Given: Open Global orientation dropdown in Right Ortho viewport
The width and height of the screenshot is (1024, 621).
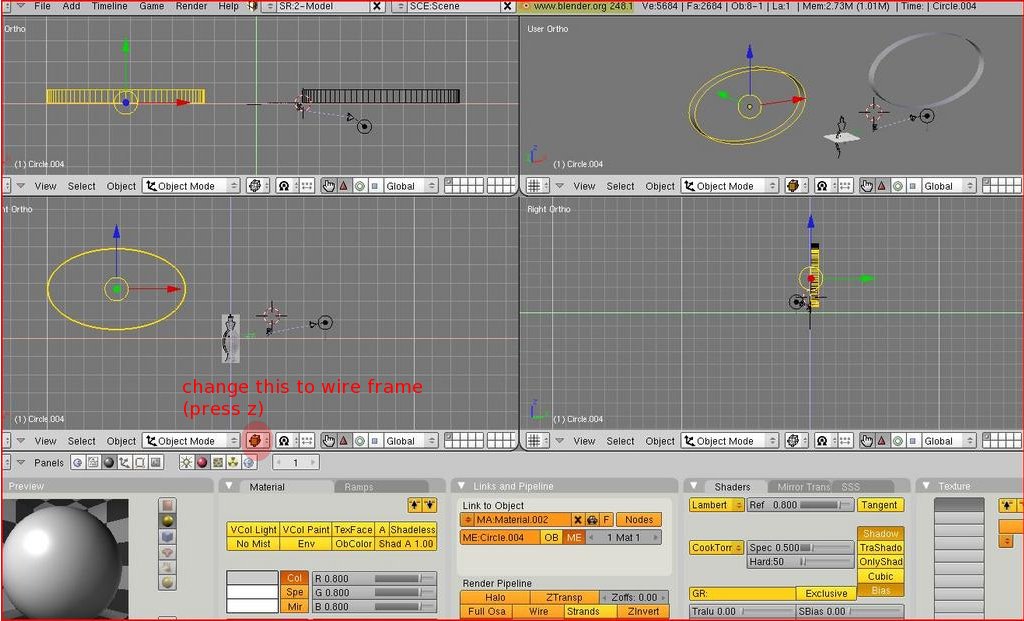Looking at the screenshot, I should (949, 441).
